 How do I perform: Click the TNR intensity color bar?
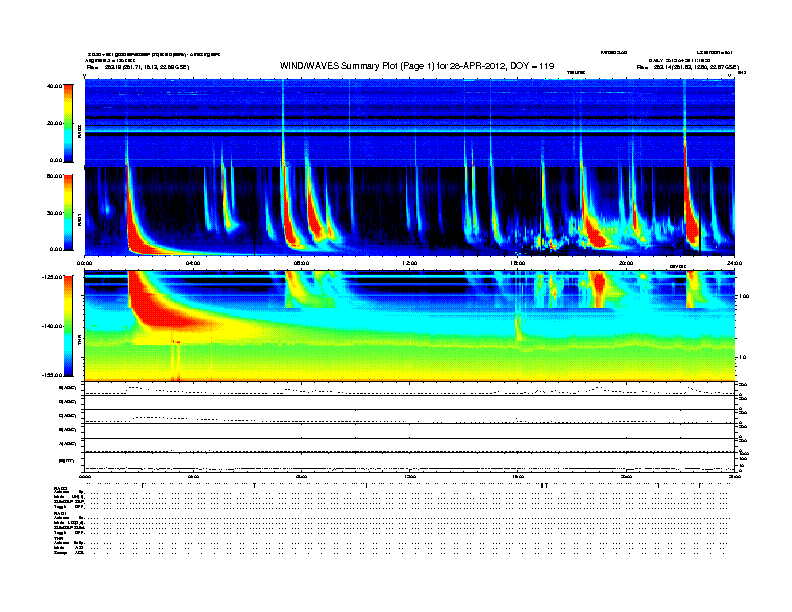click(68, 326)
